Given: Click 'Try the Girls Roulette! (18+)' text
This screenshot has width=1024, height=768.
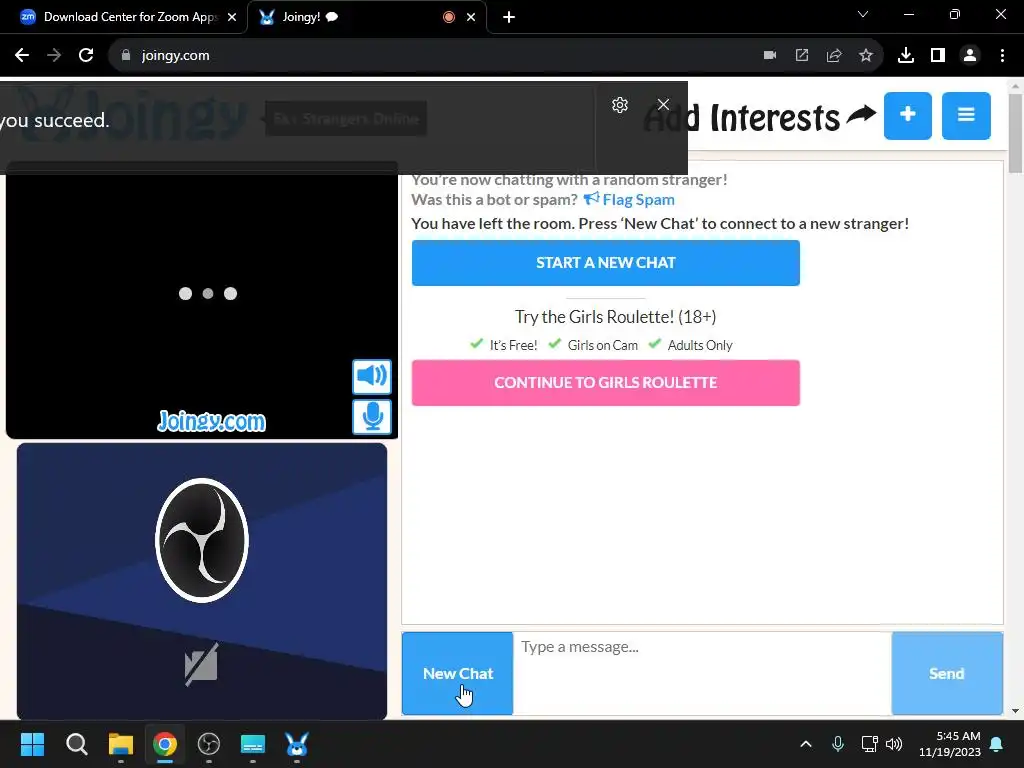Looking at the screenshot, I should pyautogui.click(x=615, y=317).
